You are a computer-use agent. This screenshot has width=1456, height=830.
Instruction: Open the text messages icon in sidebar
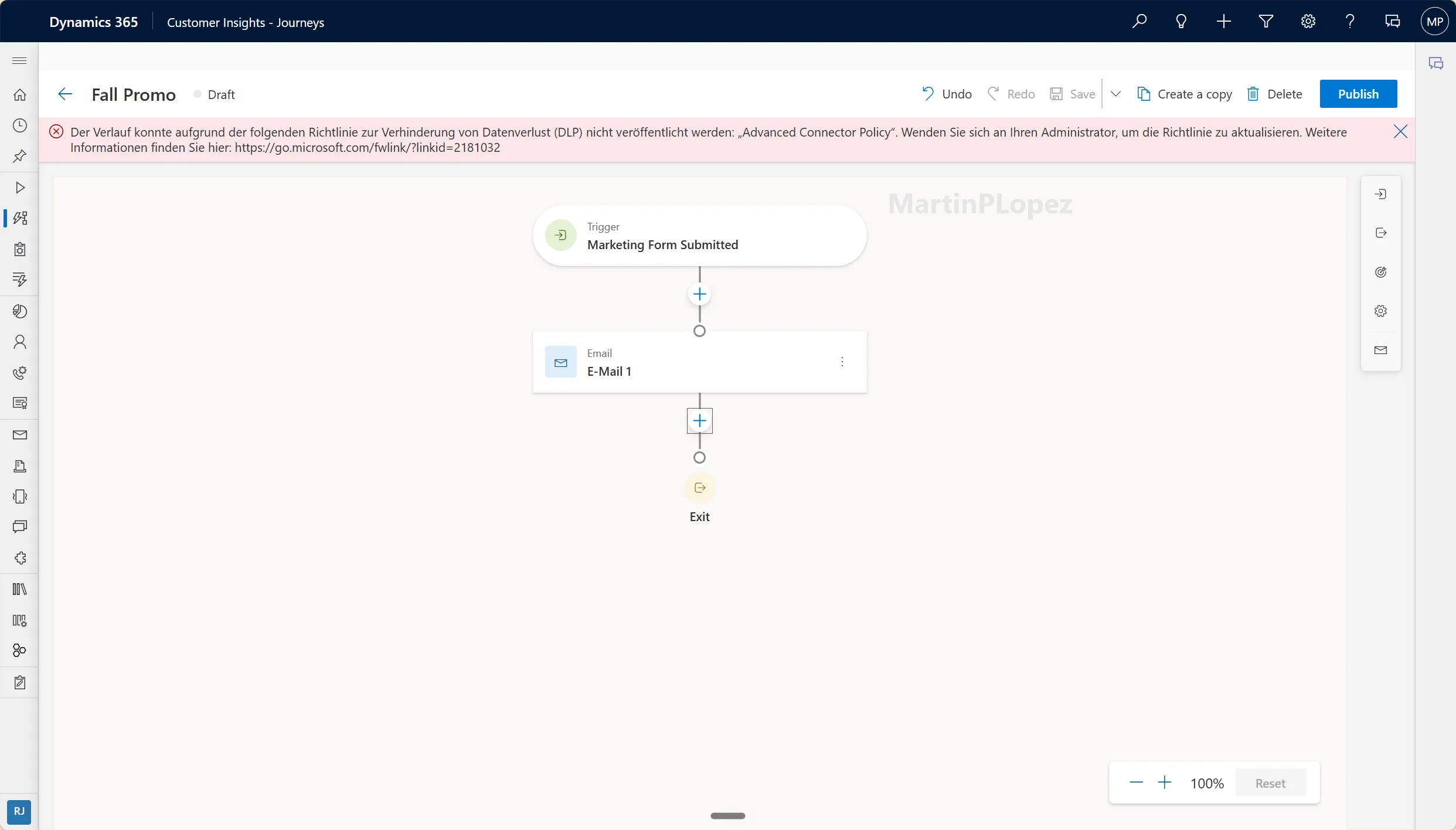[x=19, y=526]
